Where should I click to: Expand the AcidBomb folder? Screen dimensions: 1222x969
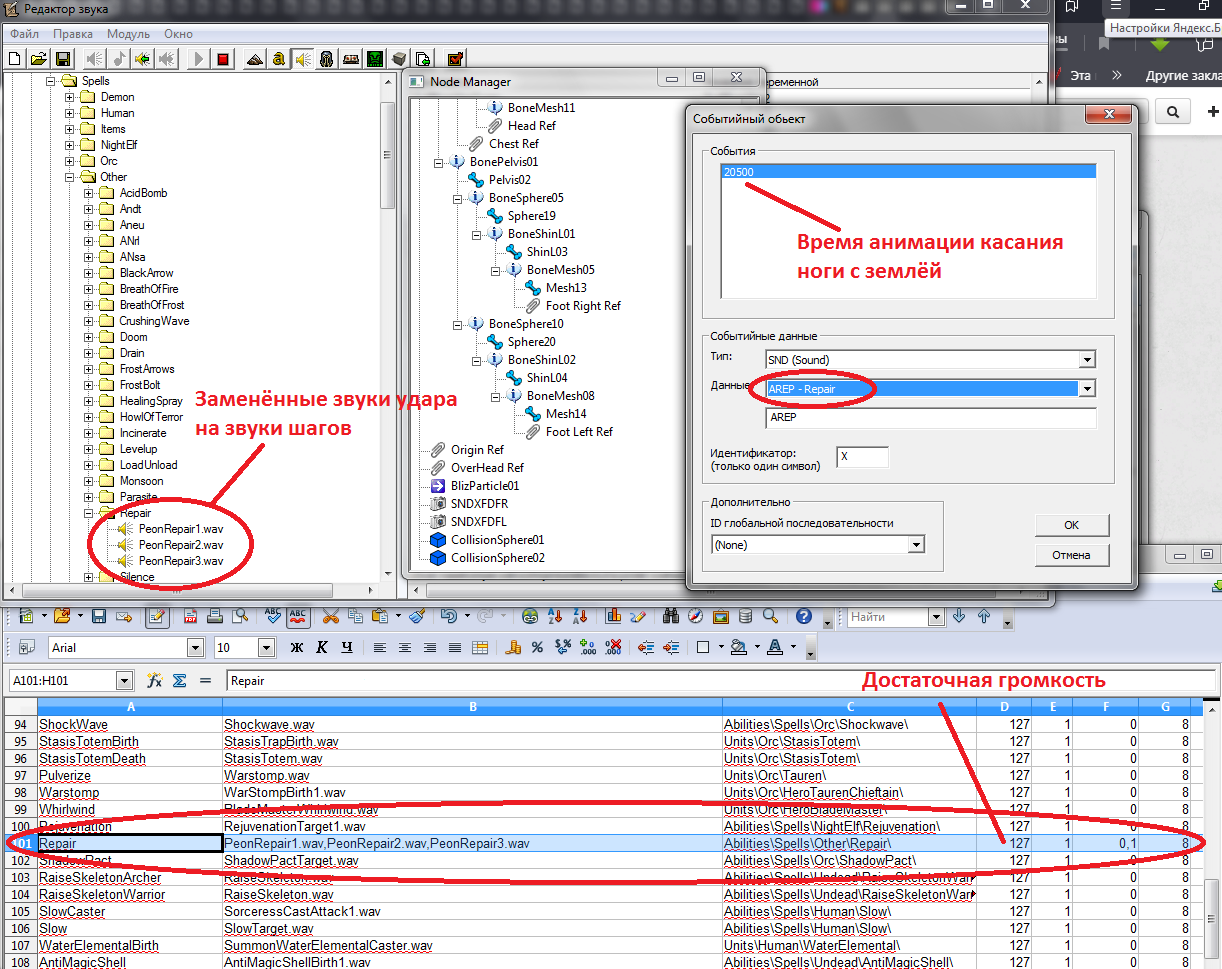click(89, 193)
